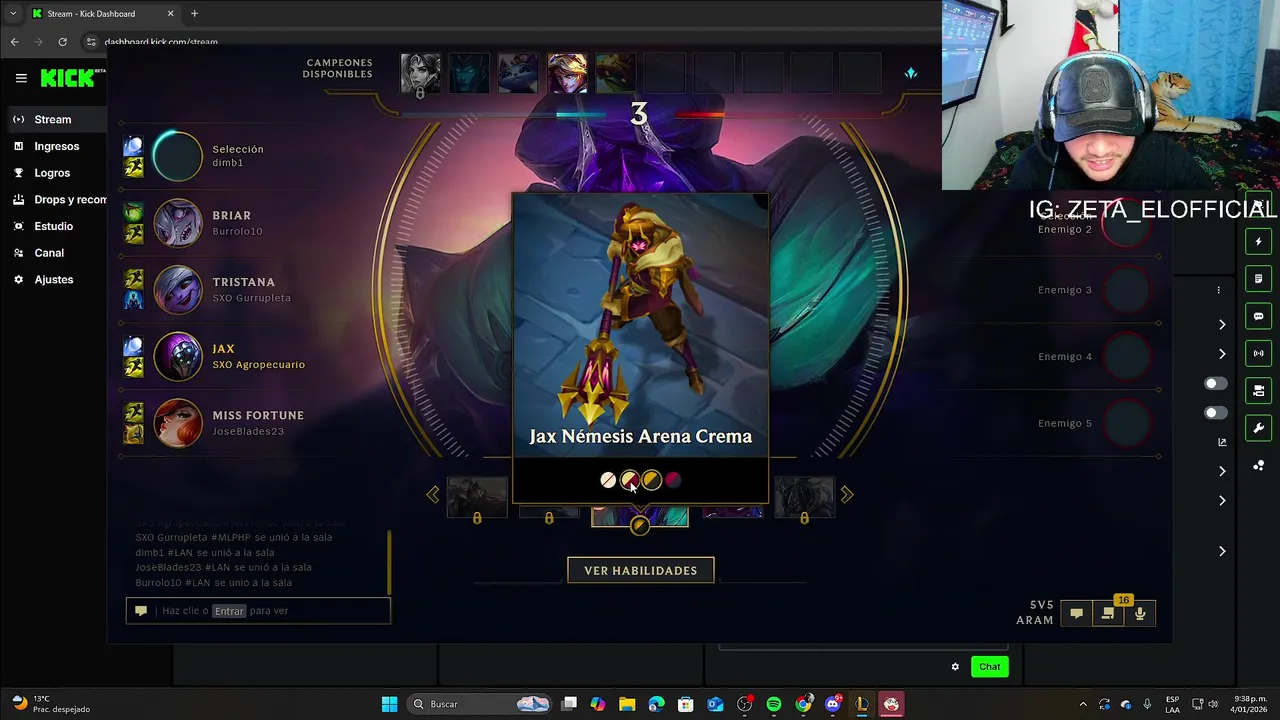The height and width of the screenshot is (720, 1280).
Task: Click the taskbar Buscar search box
Action: [x=481, y=704]
